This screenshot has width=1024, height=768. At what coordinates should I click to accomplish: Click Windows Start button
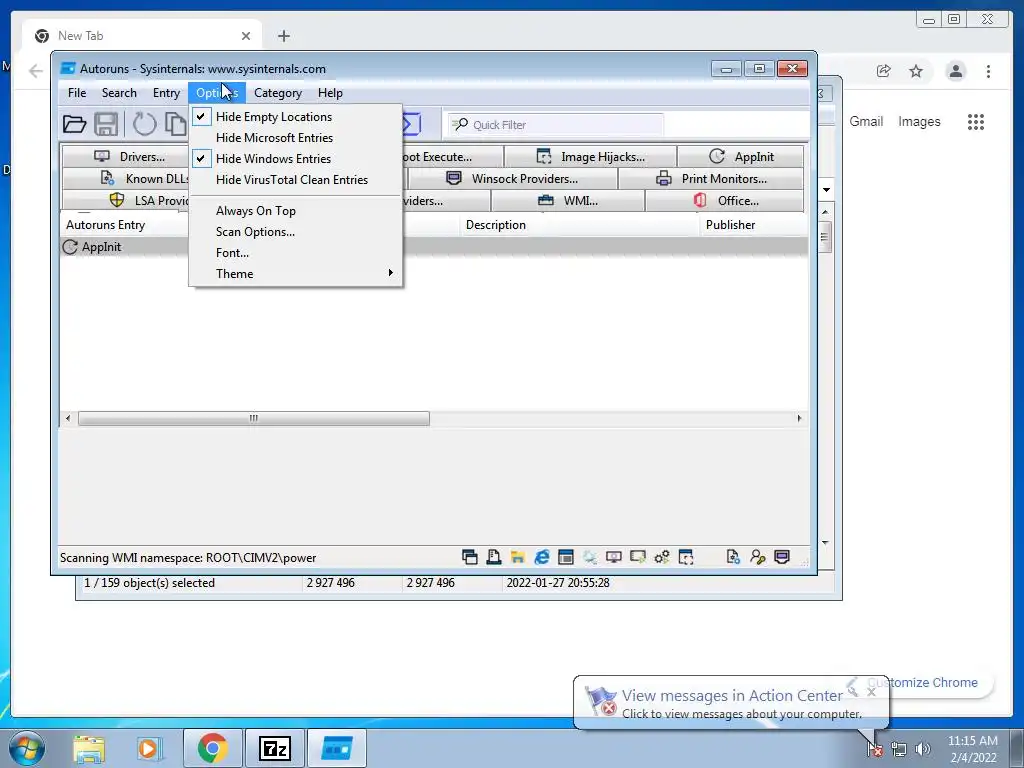click(x=26, y=748)
